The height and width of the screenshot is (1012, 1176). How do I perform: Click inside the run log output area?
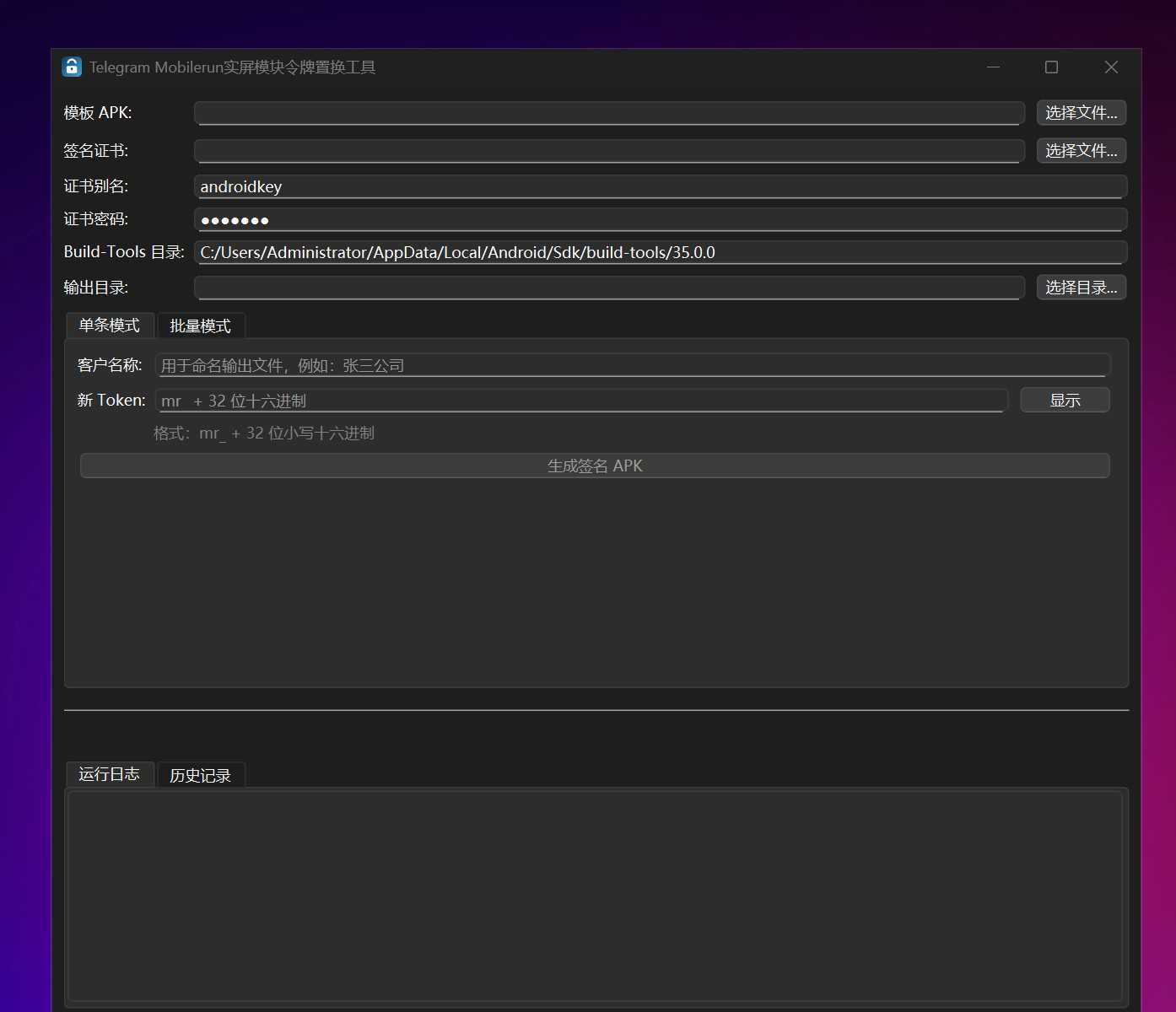[595, 896]
